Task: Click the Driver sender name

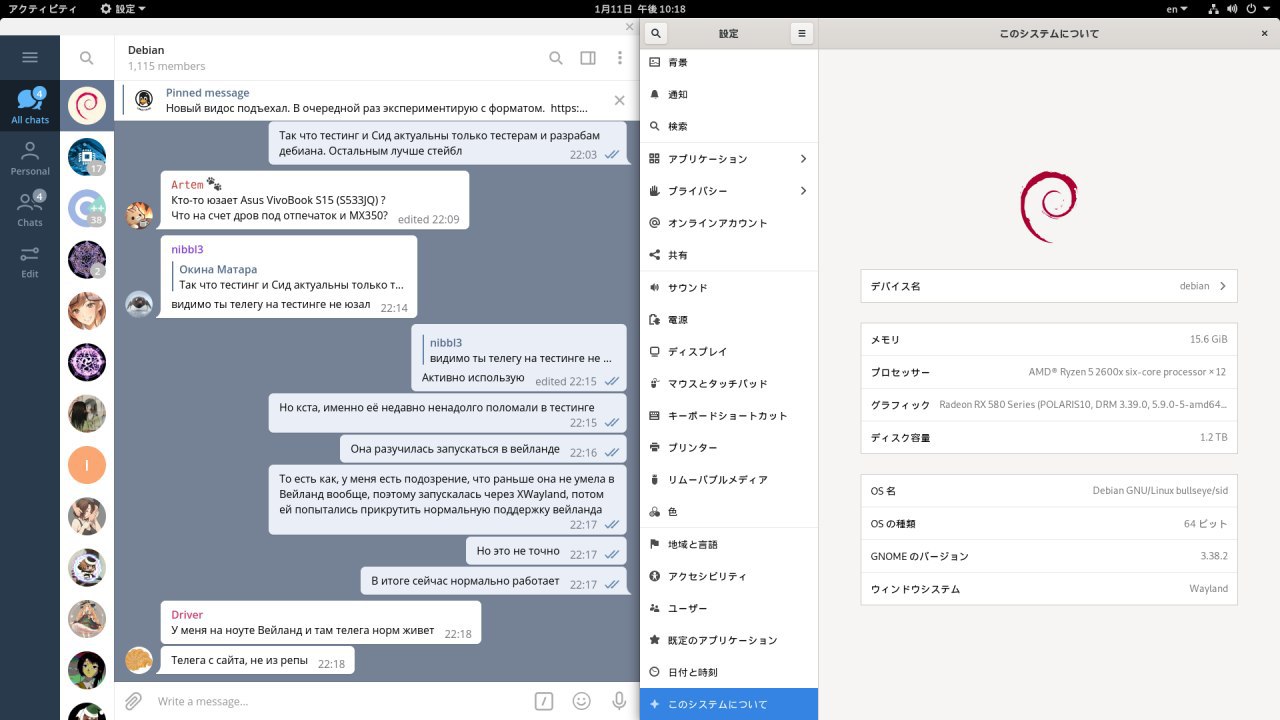Action: 187,615
